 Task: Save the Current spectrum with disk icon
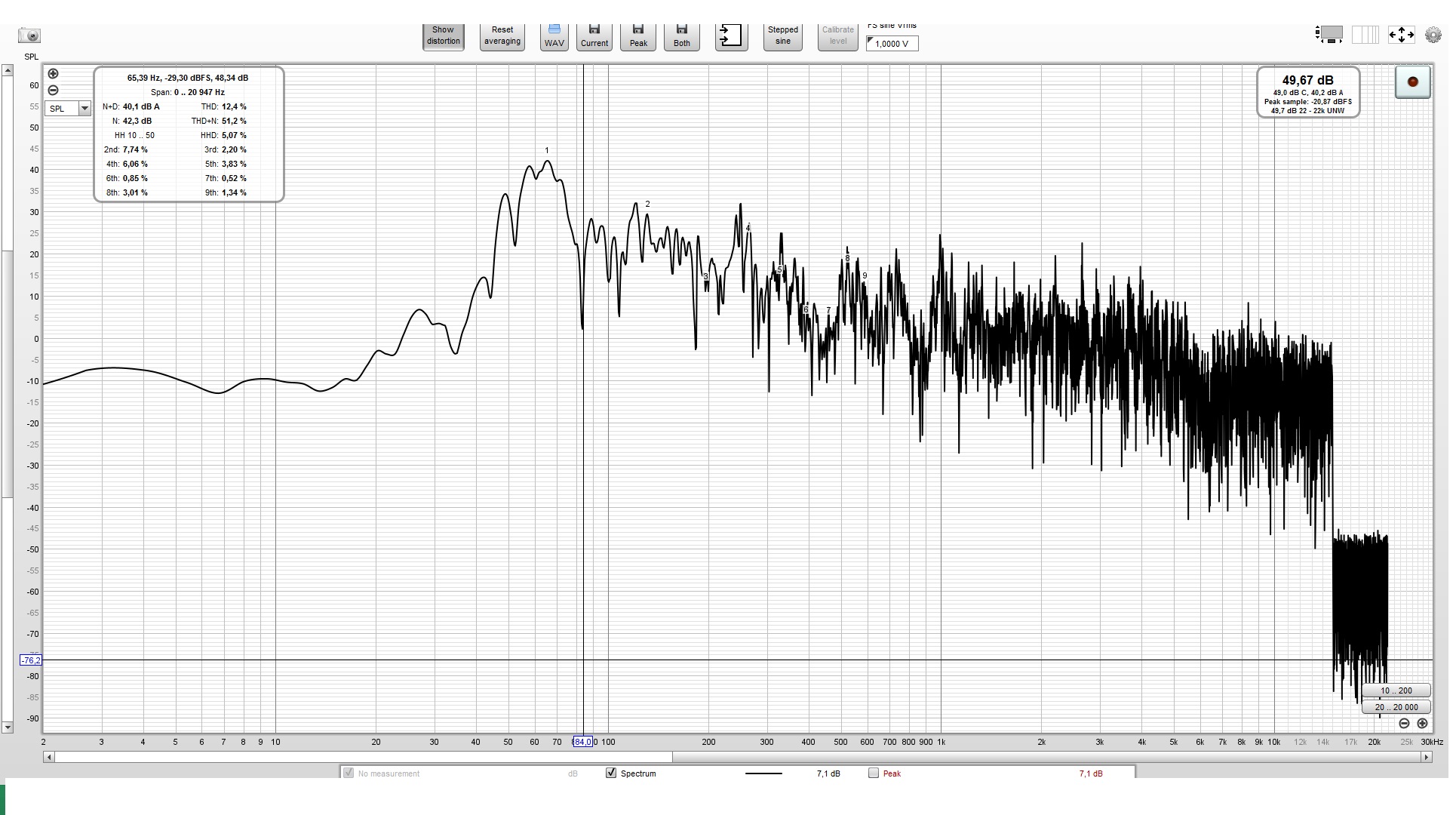click(x=594, y=35)
